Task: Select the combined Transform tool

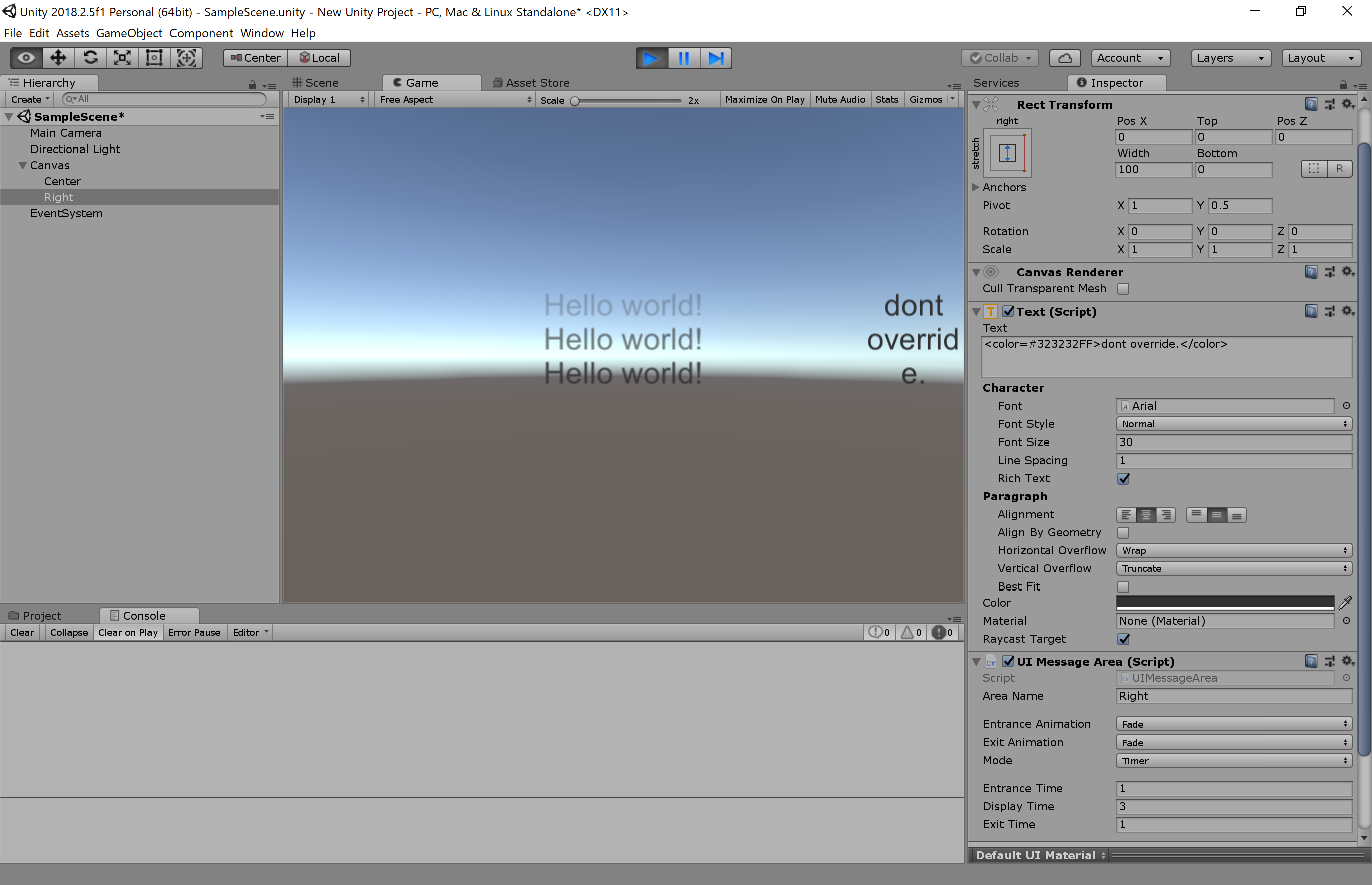Action: pyautogui.click(x=187, y=58)
